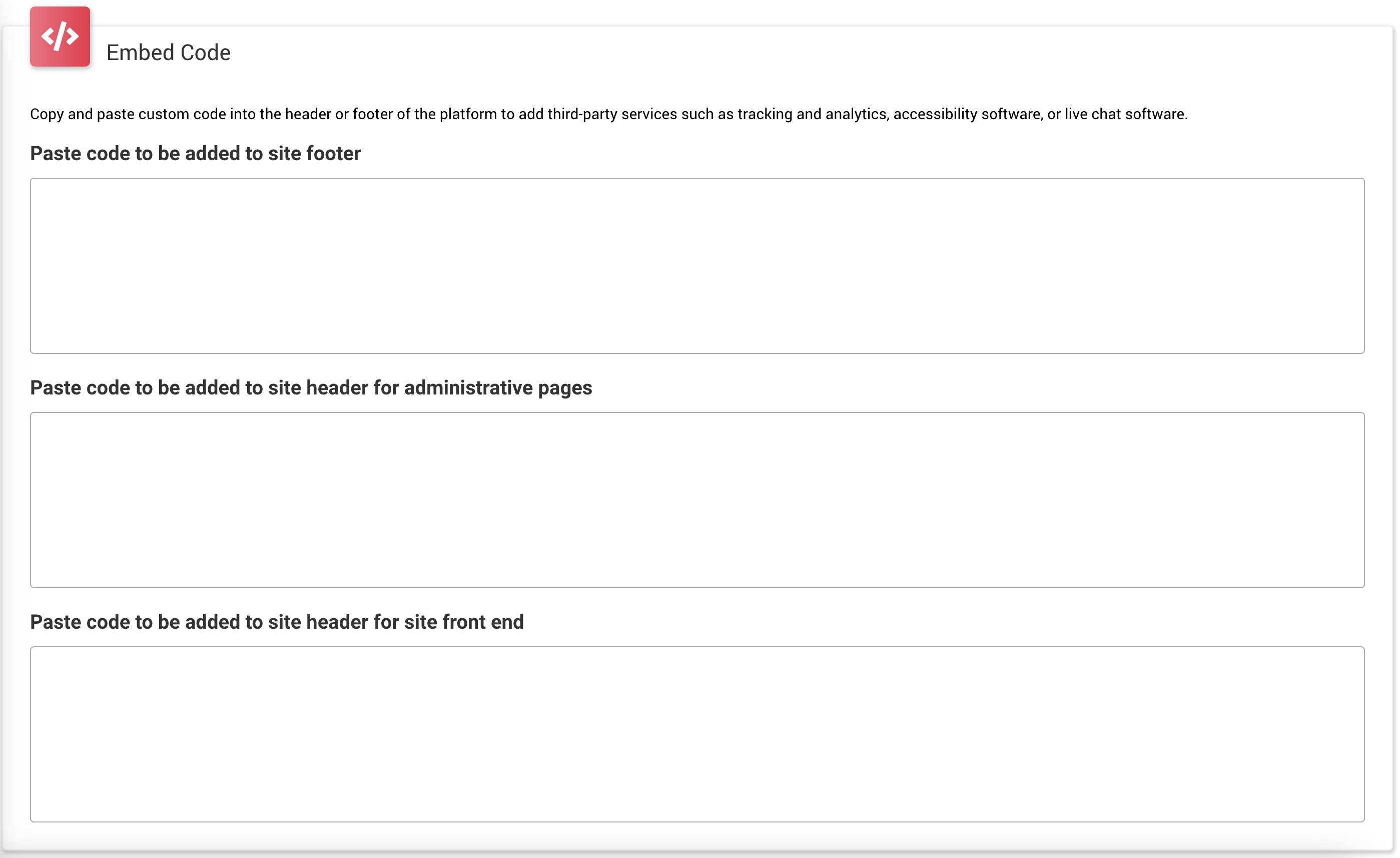Image resolution: width=1400 pixels, height=858 pixels.
Task: Click 'administrative pages' in the second heading
Action: click(x=498, y=388)
